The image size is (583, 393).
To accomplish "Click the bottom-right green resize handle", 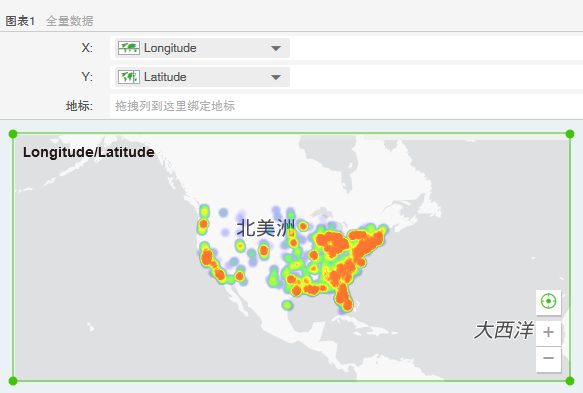I will (x=570, y=381).
